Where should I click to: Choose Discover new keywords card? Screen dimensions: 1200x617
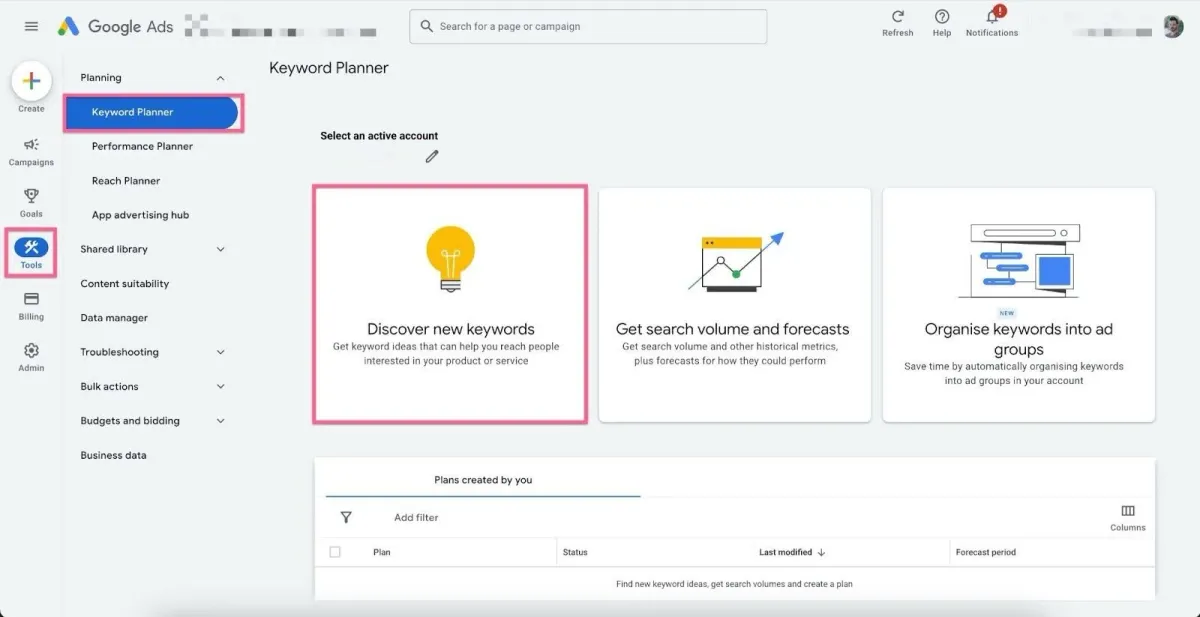(450, 304)
